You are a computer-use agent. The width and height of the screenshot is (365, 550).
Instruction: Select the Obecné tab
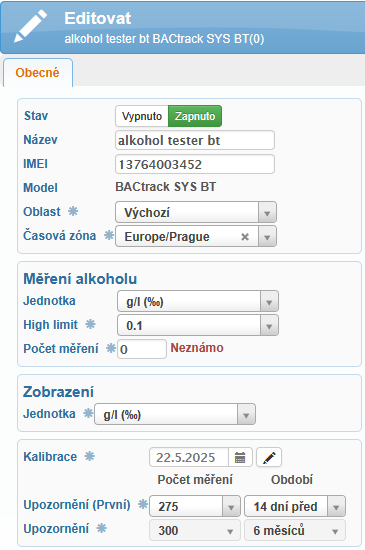tap(38, 73)
